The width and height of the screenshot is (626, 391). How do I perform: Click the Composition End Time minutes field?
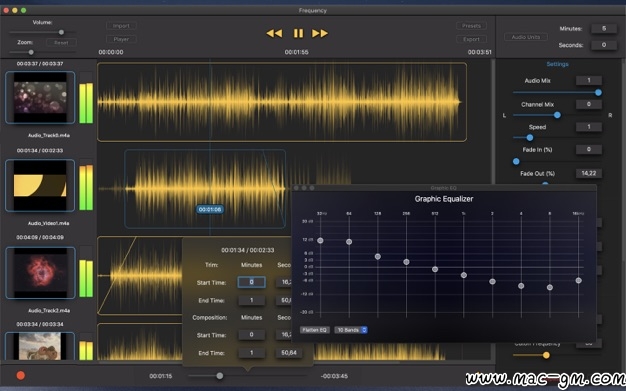(x=252, y=353)
